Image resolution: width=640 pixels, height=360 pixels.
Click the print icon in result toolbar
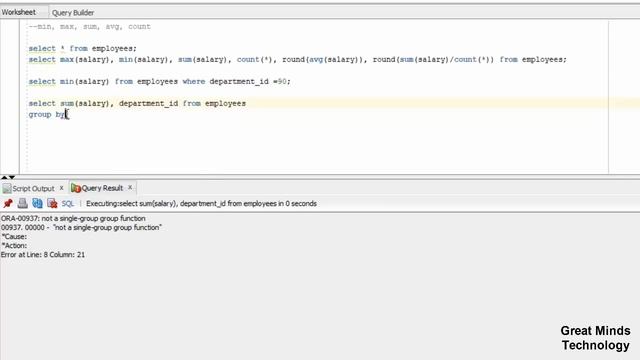[22, 203]
